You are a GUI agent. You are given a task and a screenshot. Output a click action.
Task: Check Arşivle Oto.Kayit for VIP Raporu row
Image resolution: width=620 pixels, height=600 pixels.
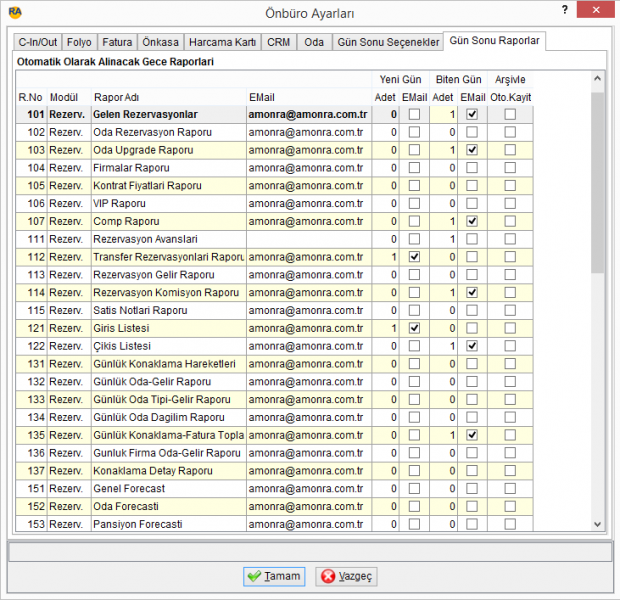point(510,203)
